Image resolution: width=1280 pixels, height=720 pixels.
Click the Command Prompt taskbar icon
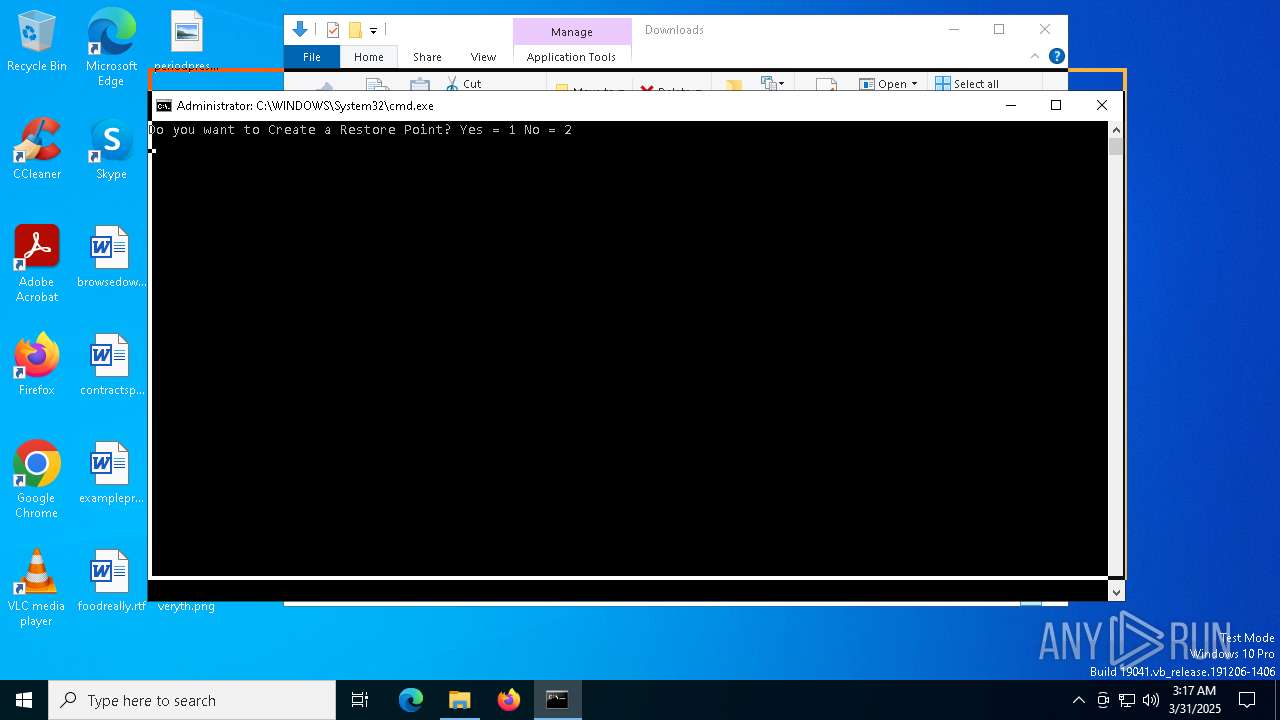coord(557,700)
